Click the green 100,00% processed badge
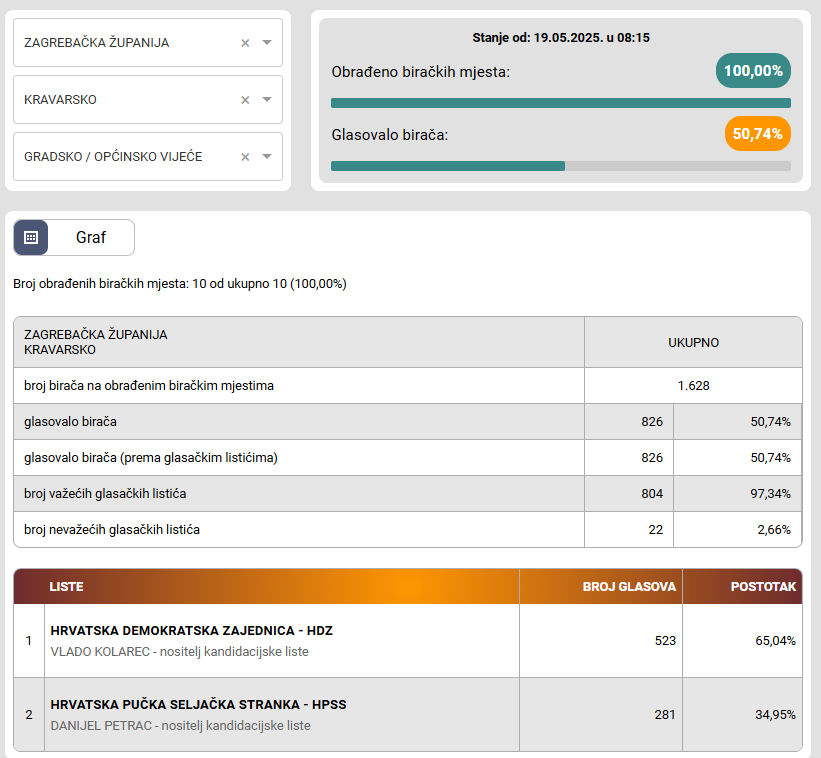The image size is (821, 758). (753, 71)
